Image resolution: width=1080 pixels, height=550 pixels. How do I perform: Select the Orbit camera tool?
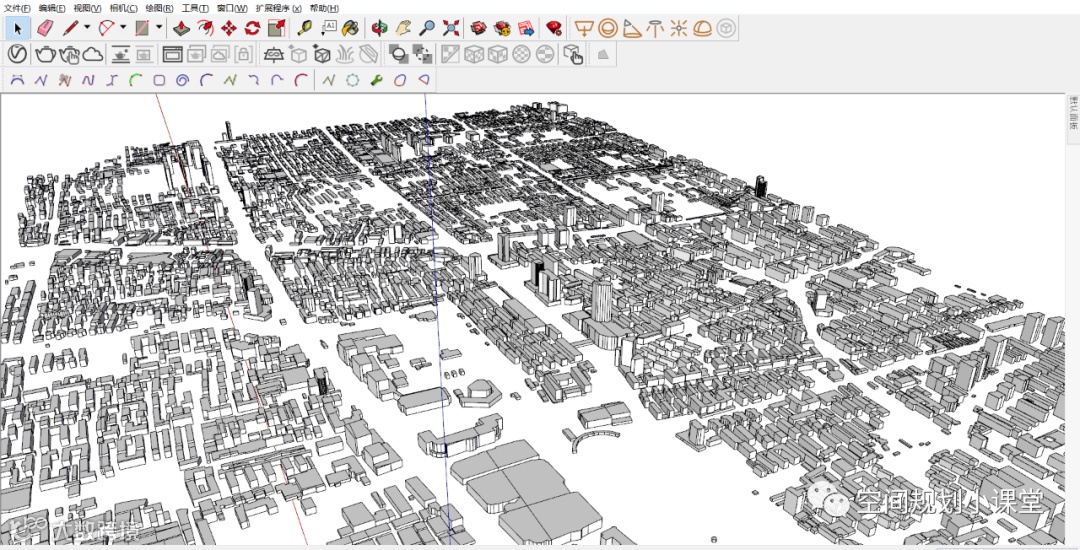379,28
